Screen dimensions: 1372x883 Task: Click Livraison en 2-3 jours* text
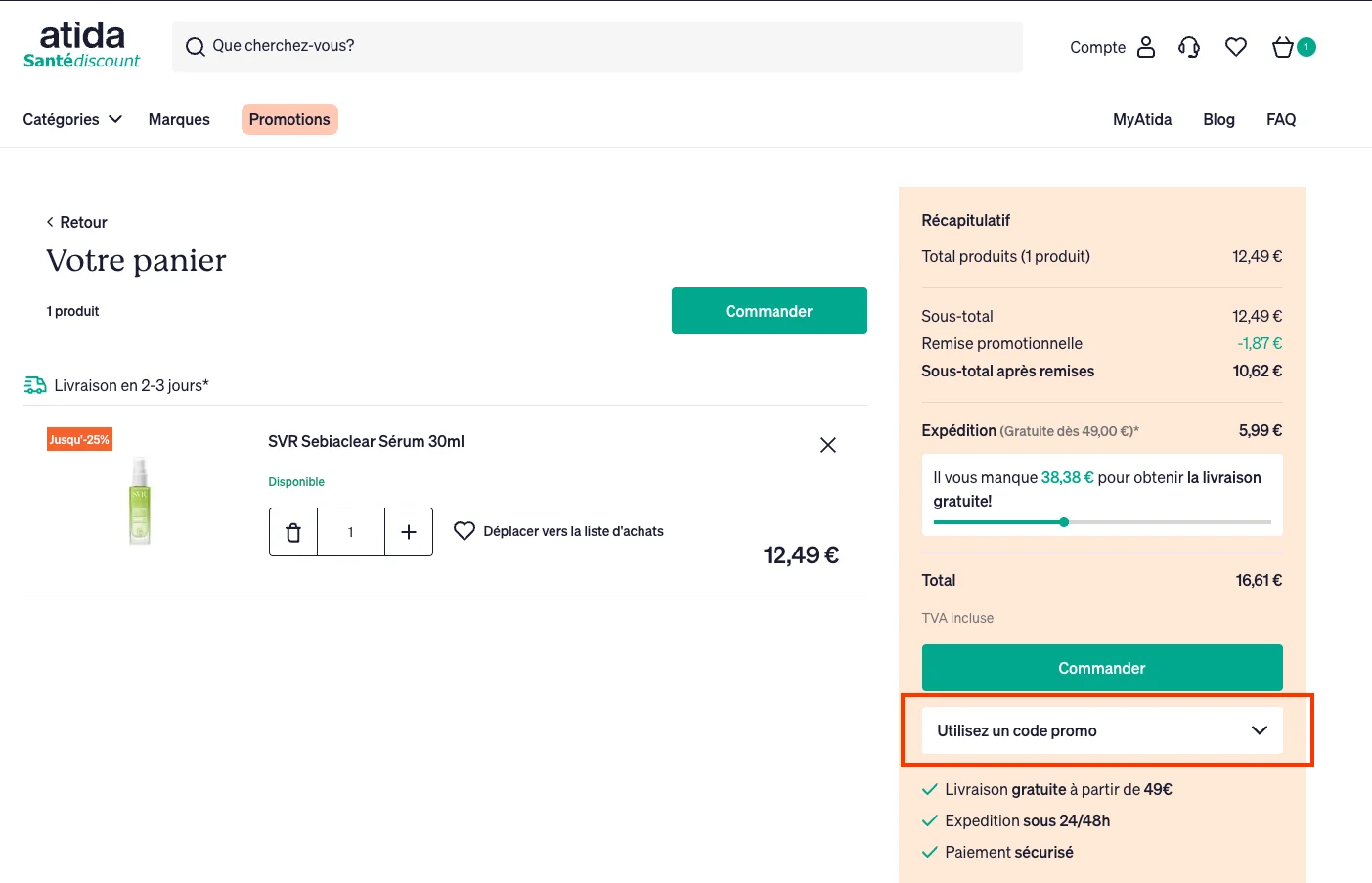[131, 385]
